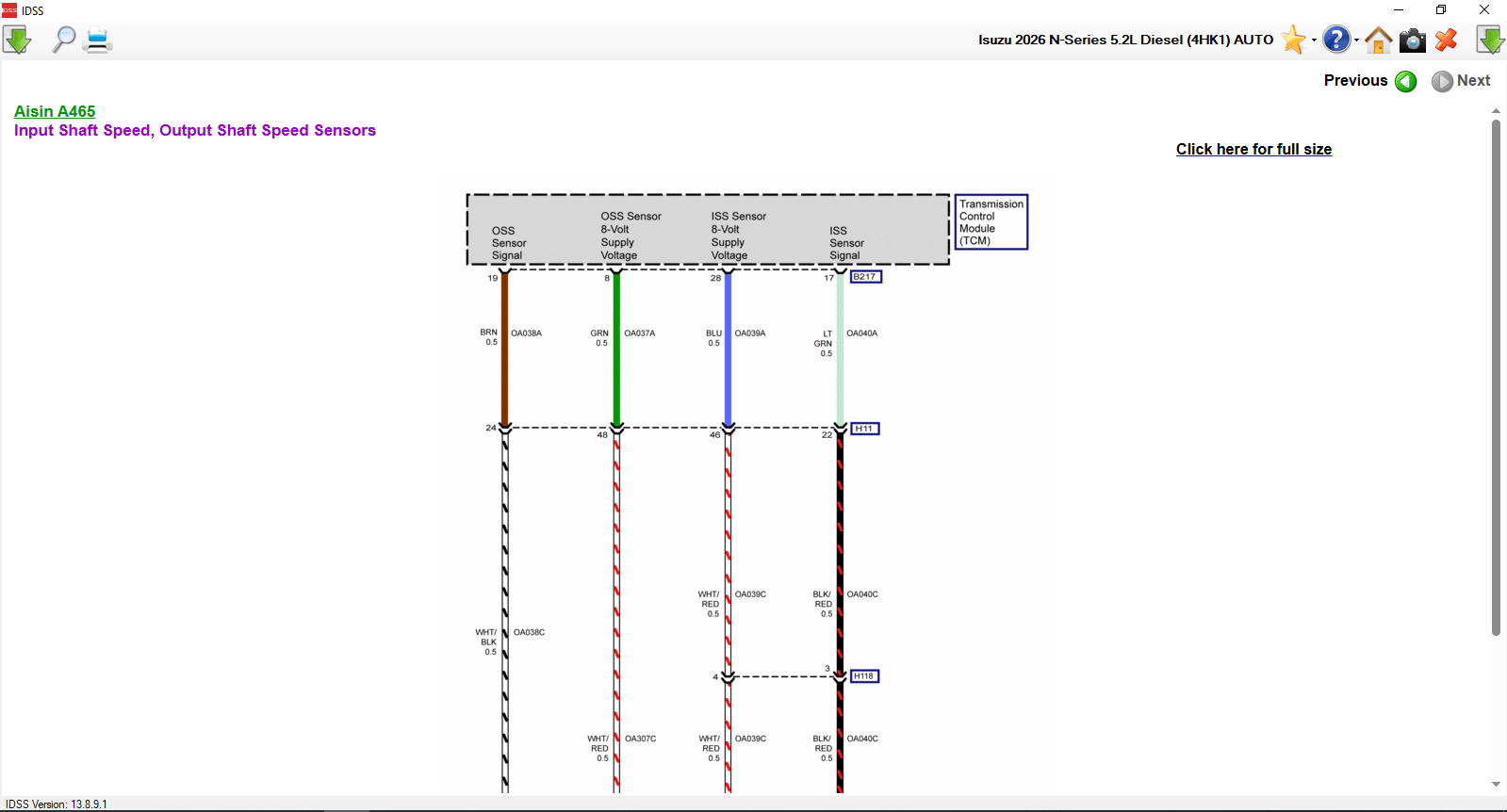
Task: Click the red X toolbar icon
Action: click(x=1447, y=40)
